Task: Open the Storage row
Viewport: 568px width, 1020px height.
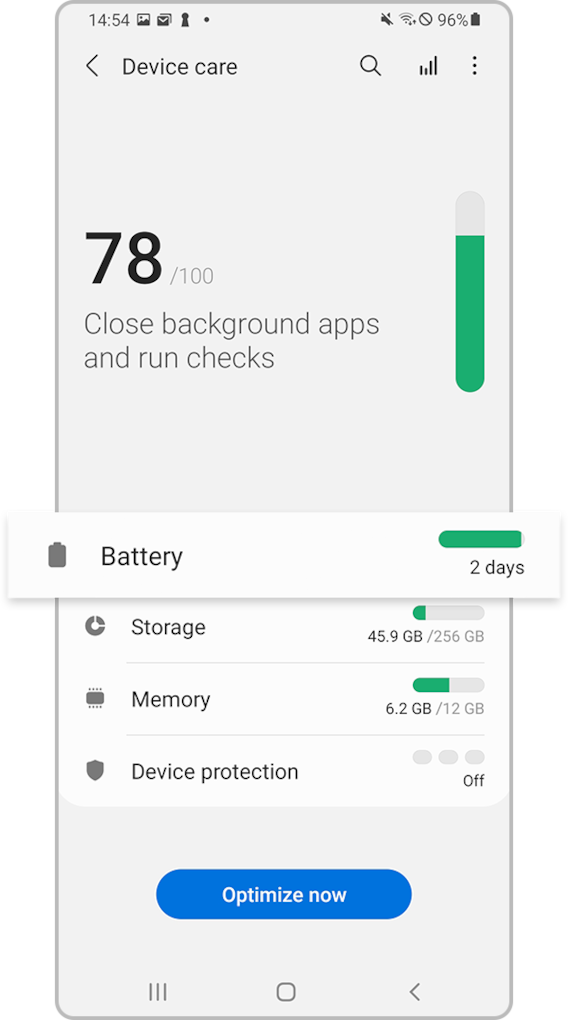Action: 284,626
